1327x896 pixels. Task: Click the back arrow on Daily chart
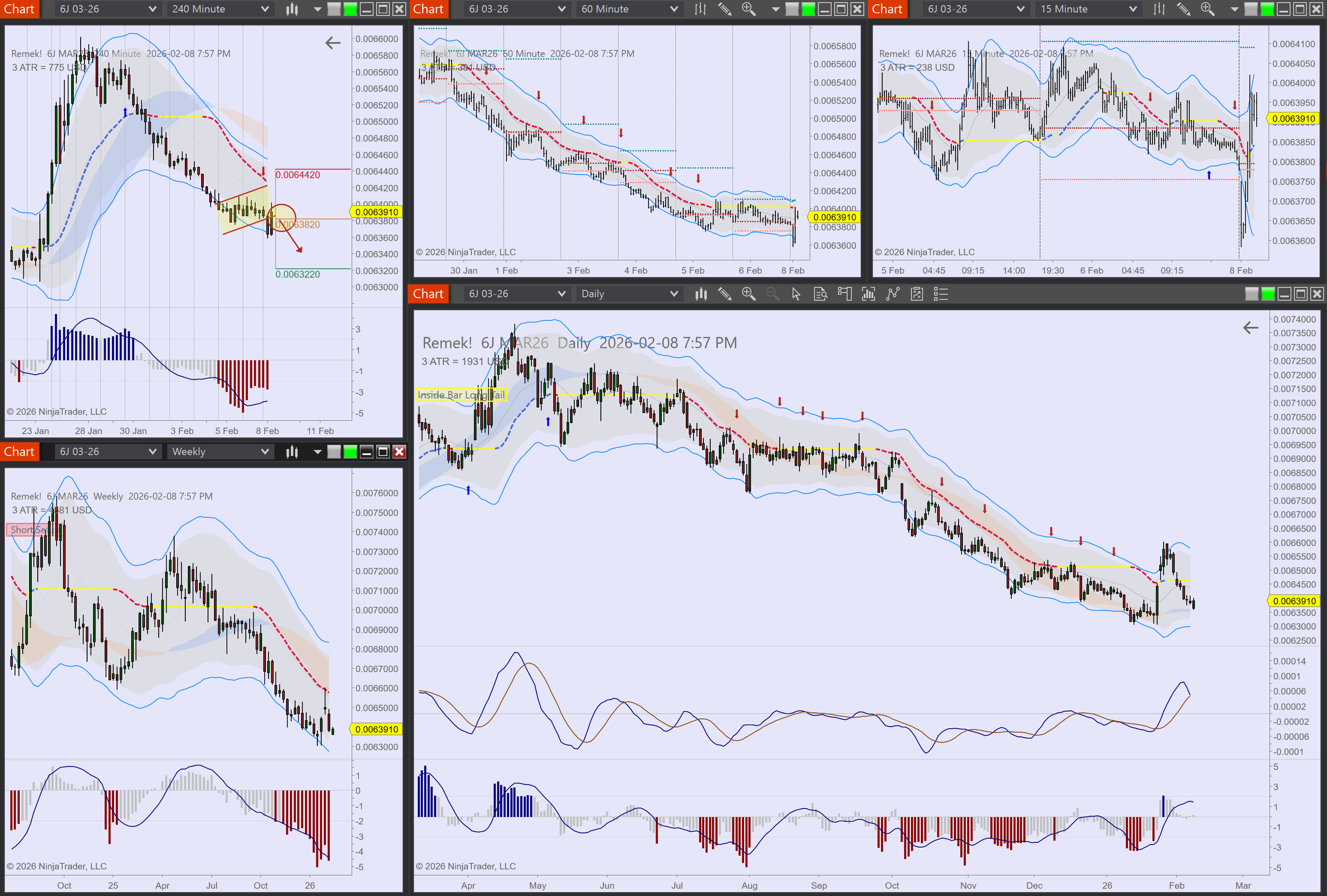(1251, 328)
